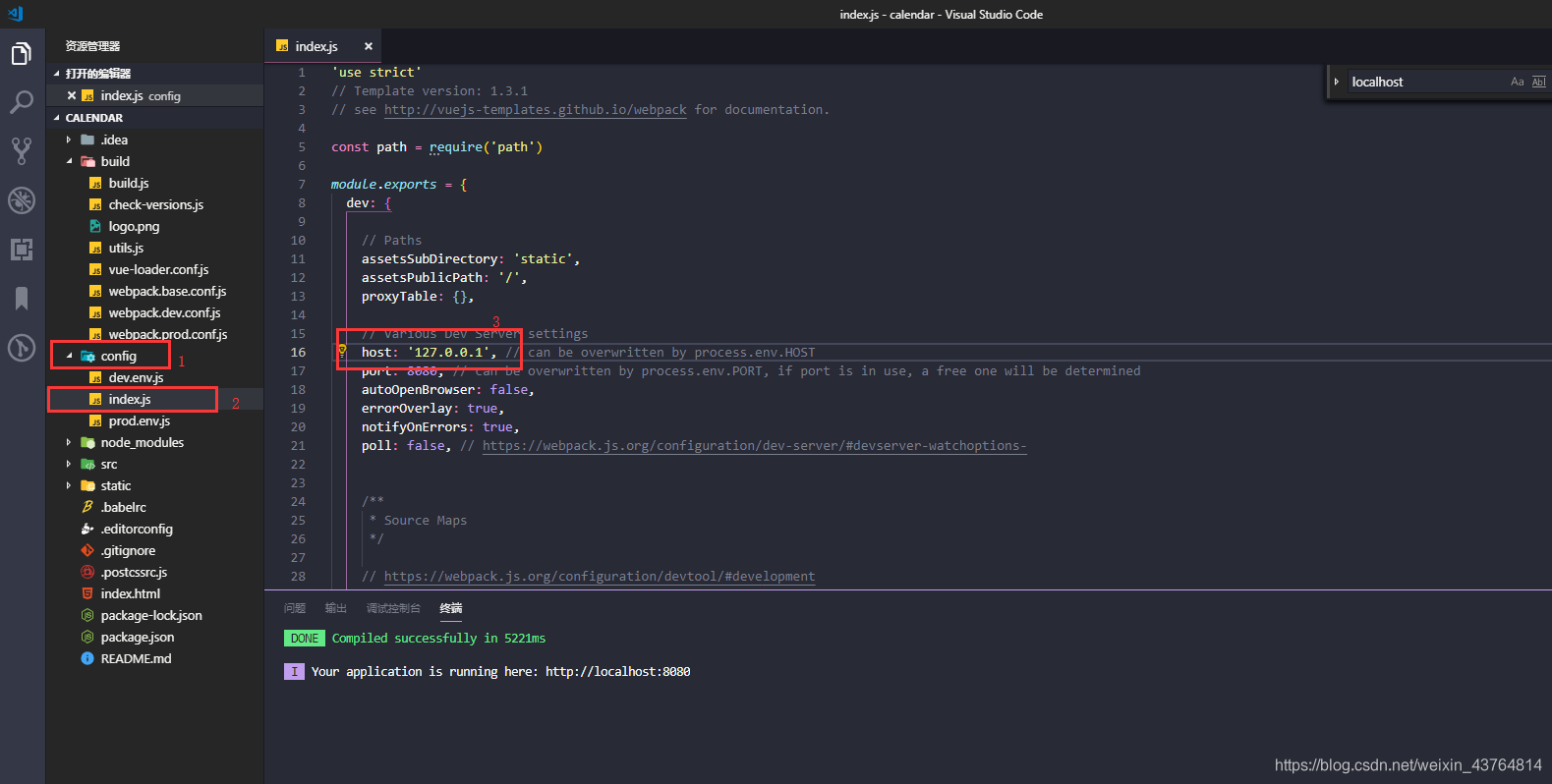This screenshot has width=1552, height=784.
Task: Click the last activity bar icon below Bookmarks
Action: point(22,347)
